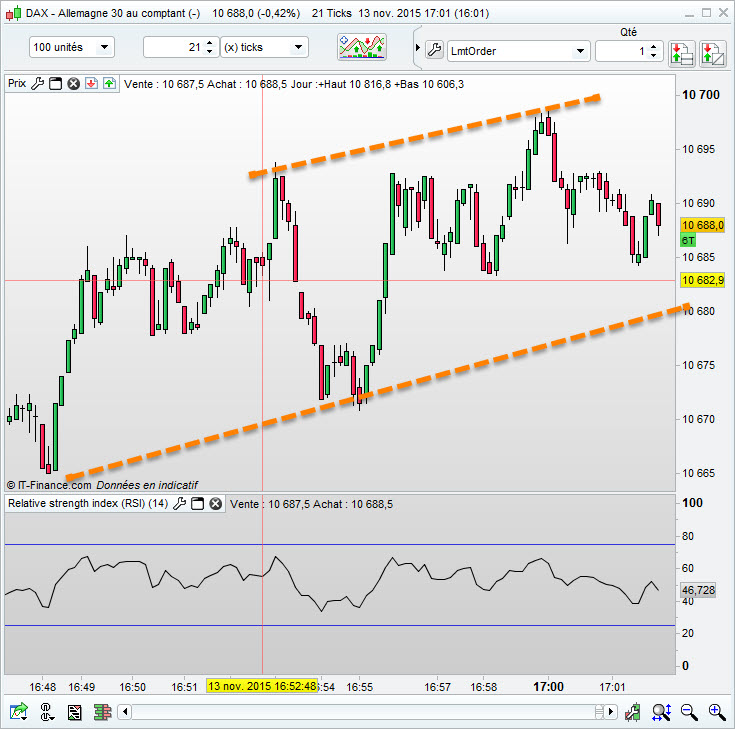Increase Qté quantity with up arrow
735x729 pixels.
(653, 46)
